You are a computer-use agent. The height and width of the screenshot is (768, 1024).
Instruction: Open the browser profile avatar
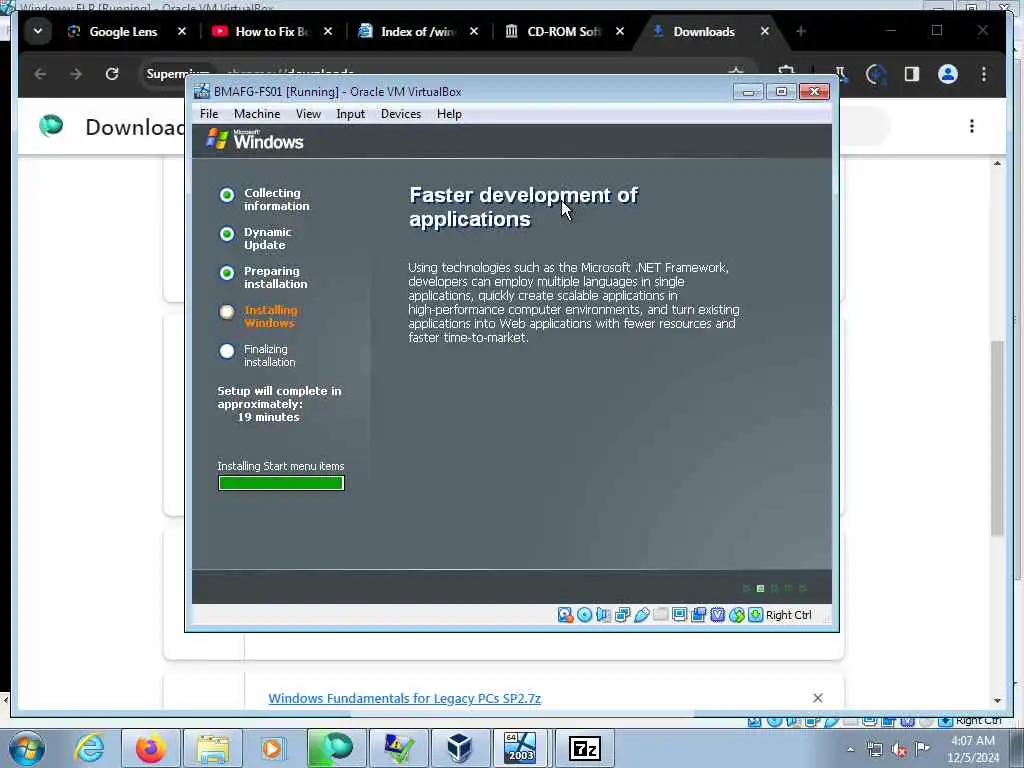click(x=948, y=74)
